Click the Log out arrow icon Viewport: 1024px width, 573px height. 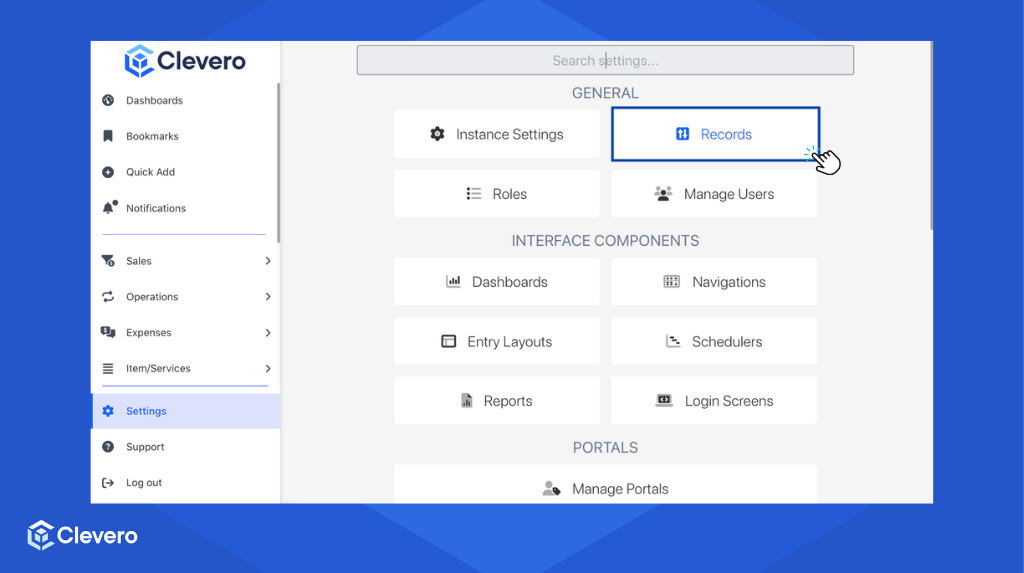pos(108,483)
